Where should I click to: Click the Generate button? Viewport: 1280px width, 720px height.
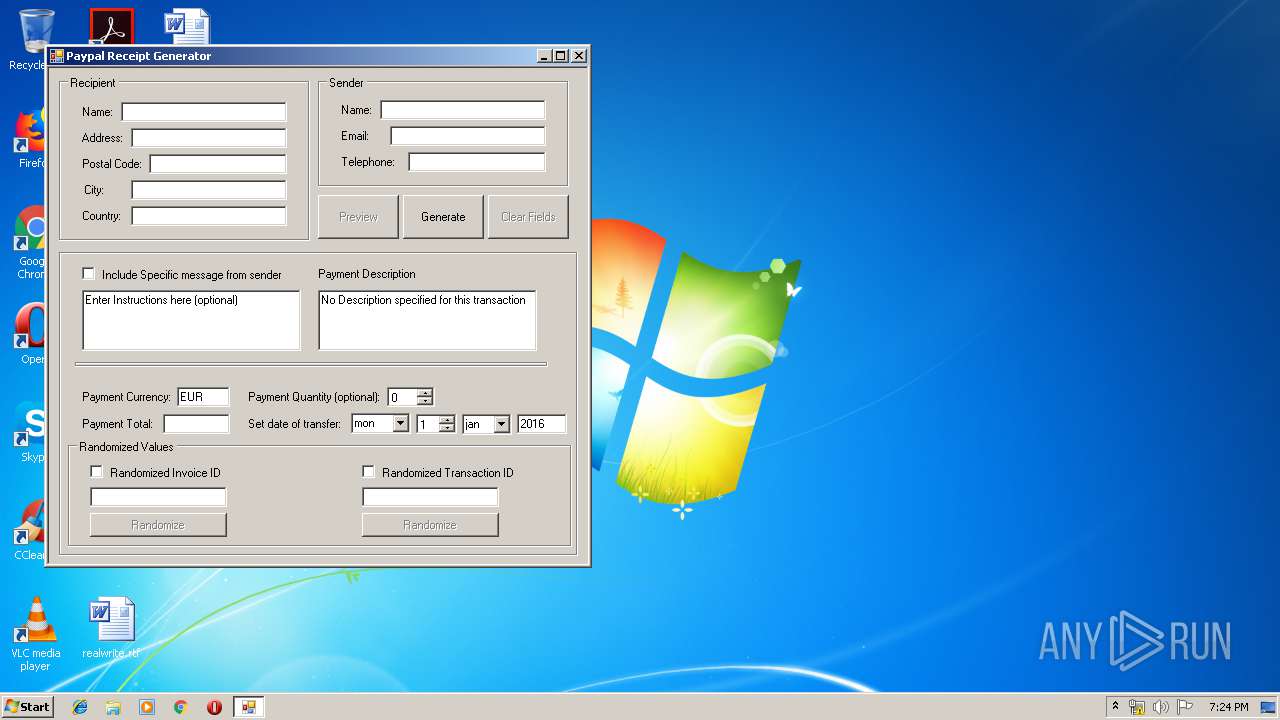point(443,216)
